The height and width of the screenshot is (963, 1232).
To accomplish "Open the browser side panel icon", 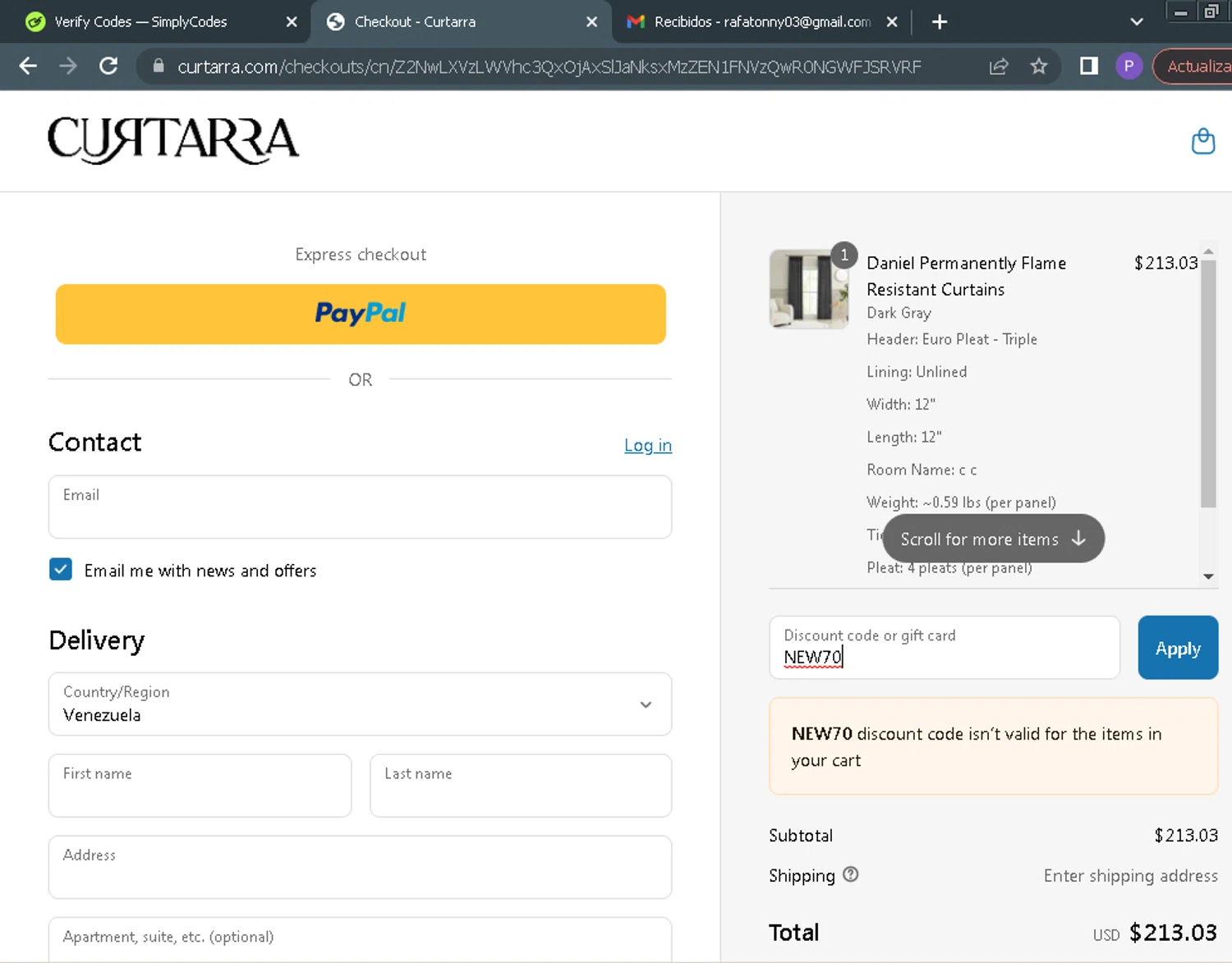I will pos(1089,66).
